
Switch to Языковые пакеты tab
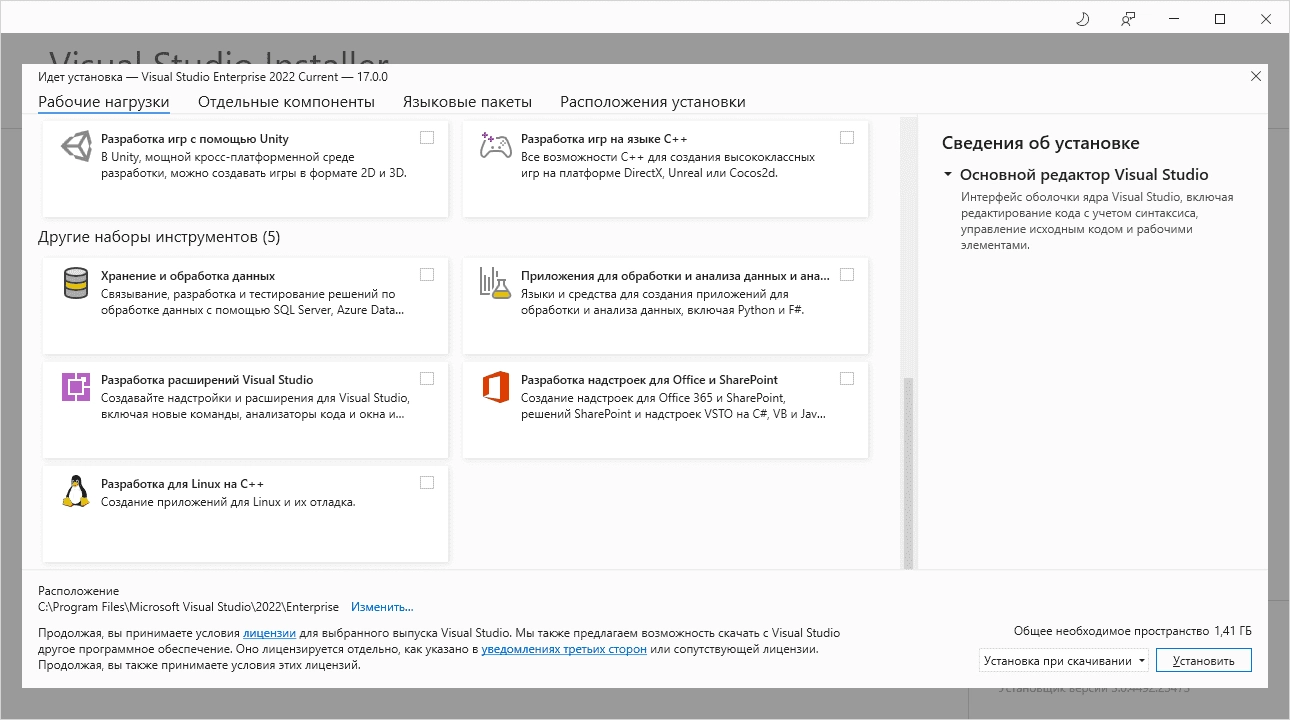(x=467, y=102)
